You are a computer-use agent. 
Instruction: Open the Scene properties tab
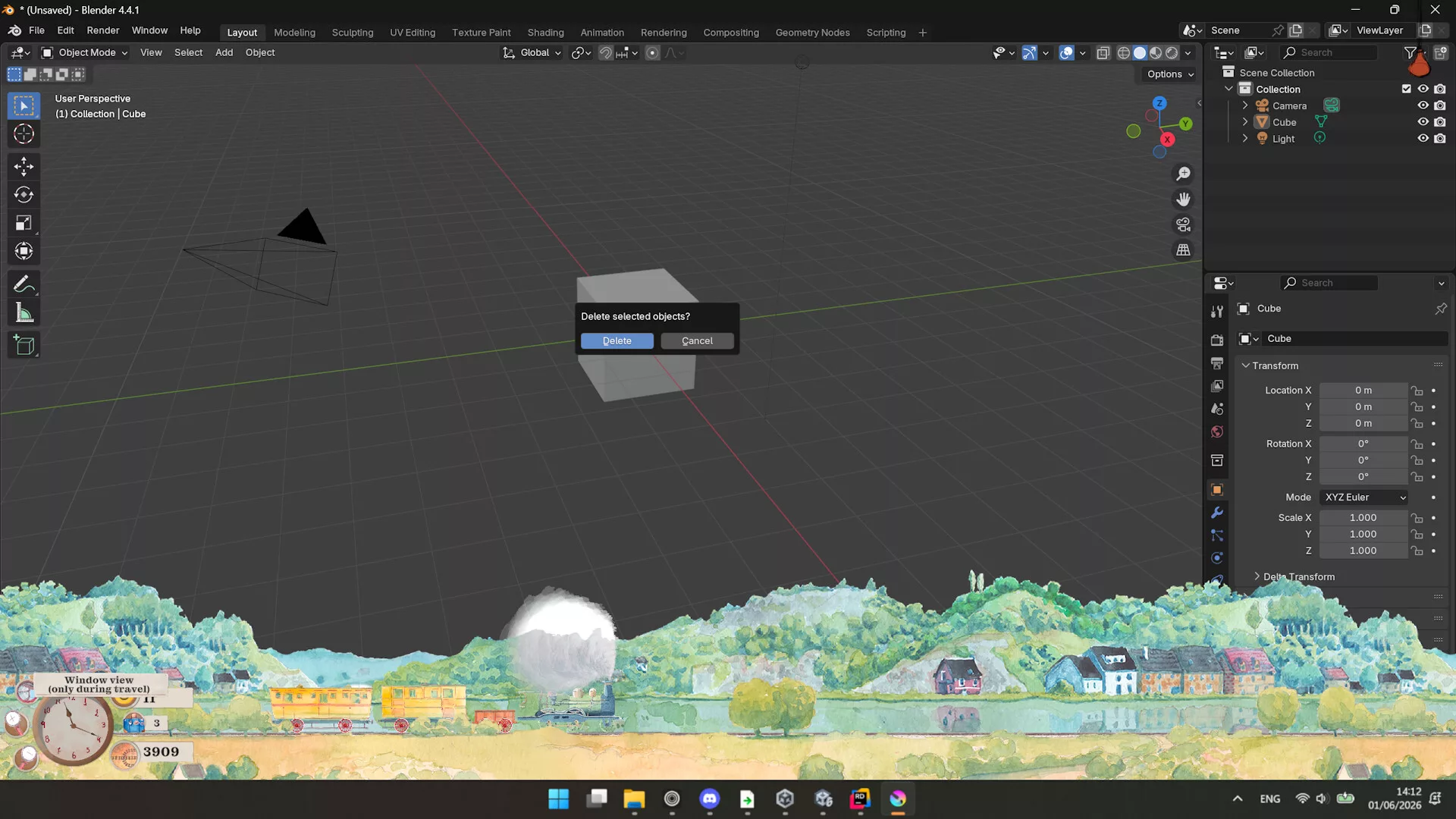(1217, 409)
